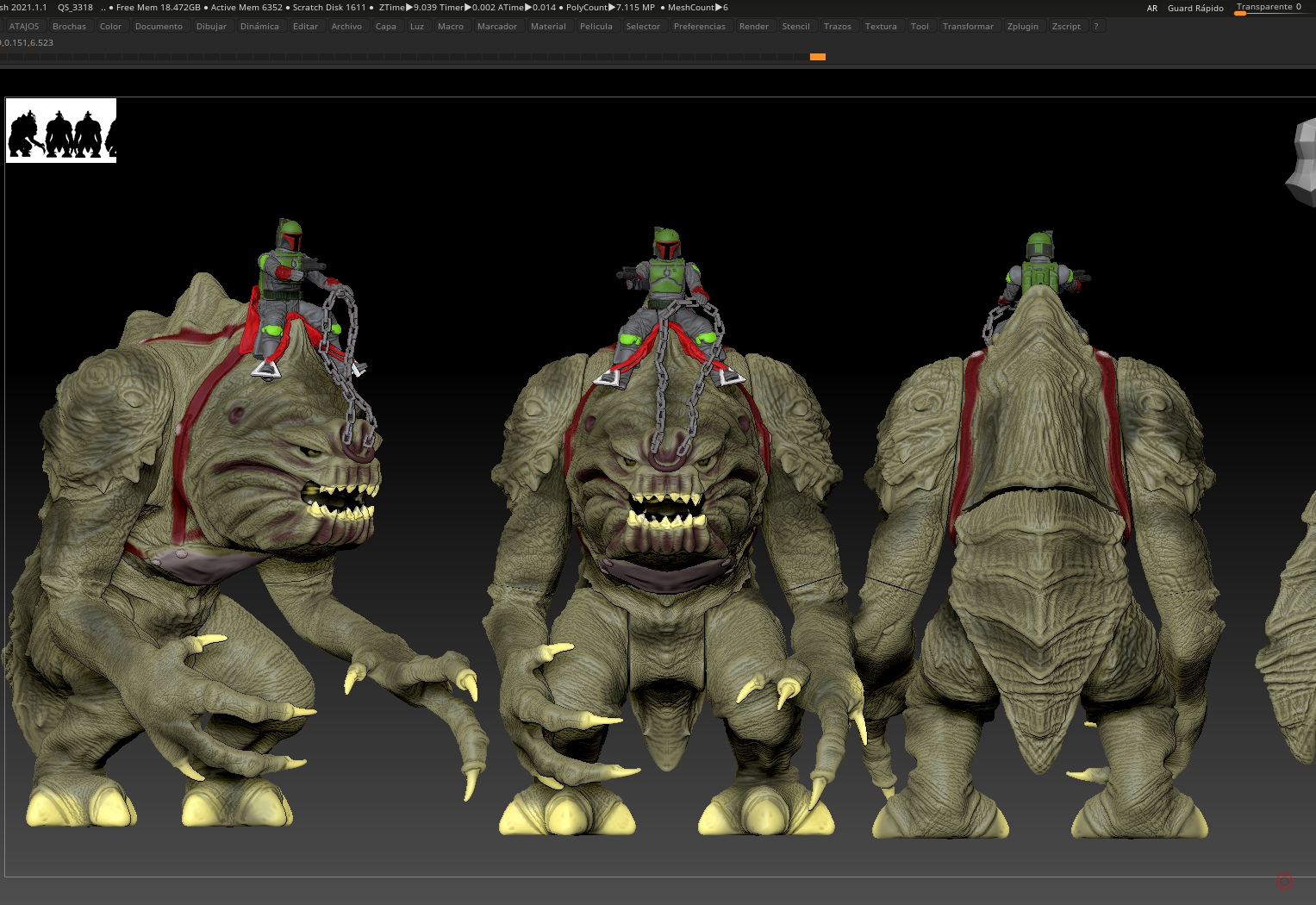Screen dimensions: 1316x905
Task: Open the Transformar menu
Action: 968,27
